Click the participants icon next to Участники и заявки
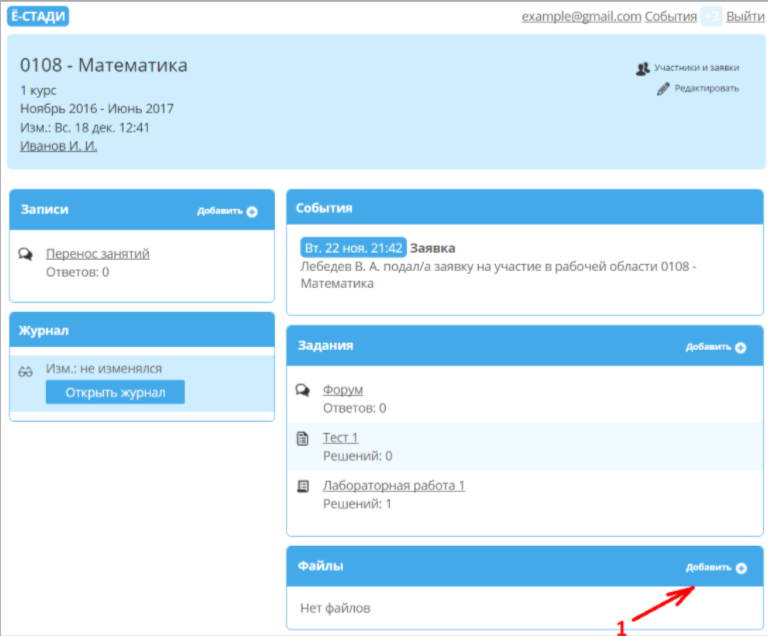The image size is (768, 636). [x=643, y=69]
